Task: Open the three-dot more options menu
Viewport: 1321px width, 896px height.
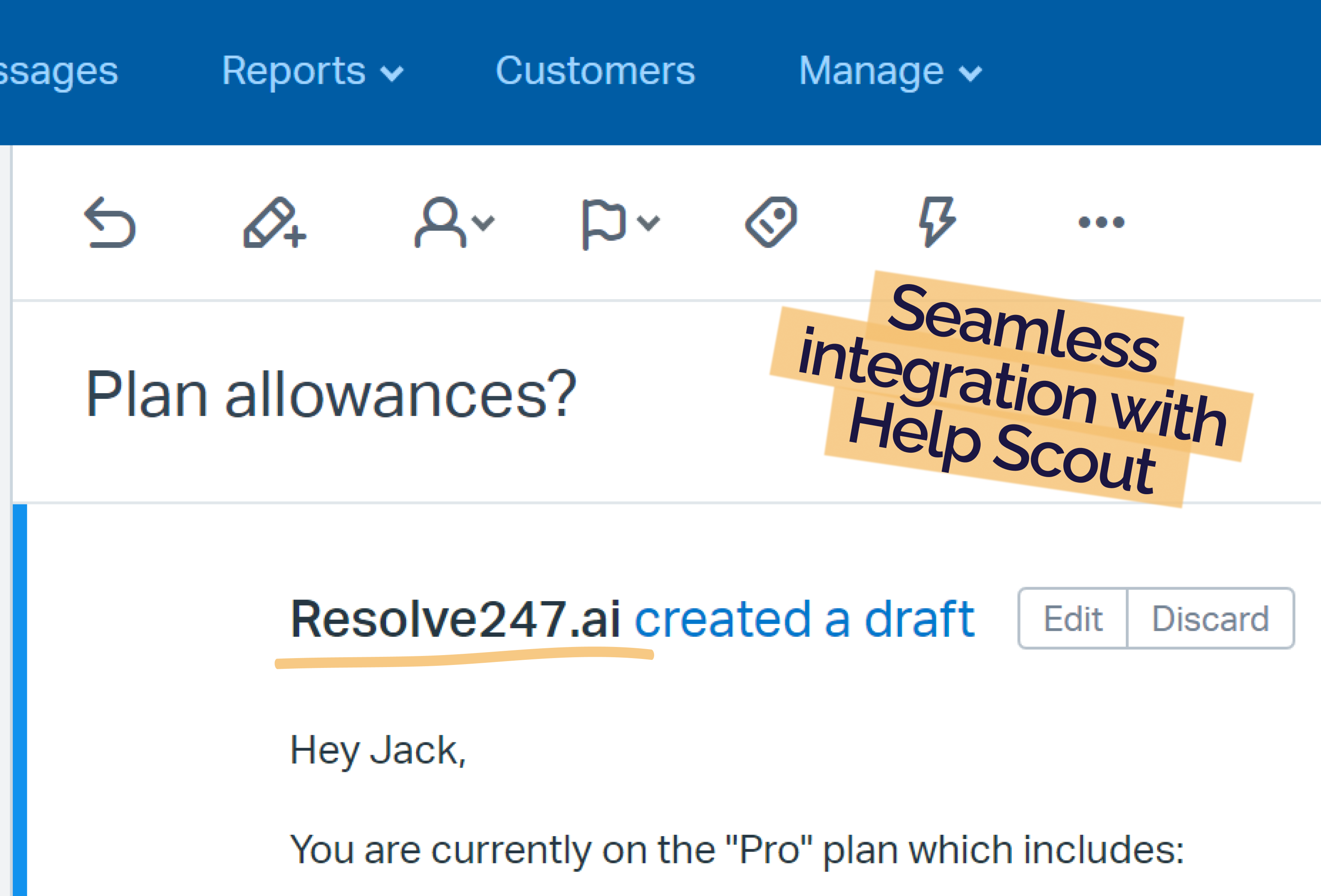Action: [x=1101, y=222]
